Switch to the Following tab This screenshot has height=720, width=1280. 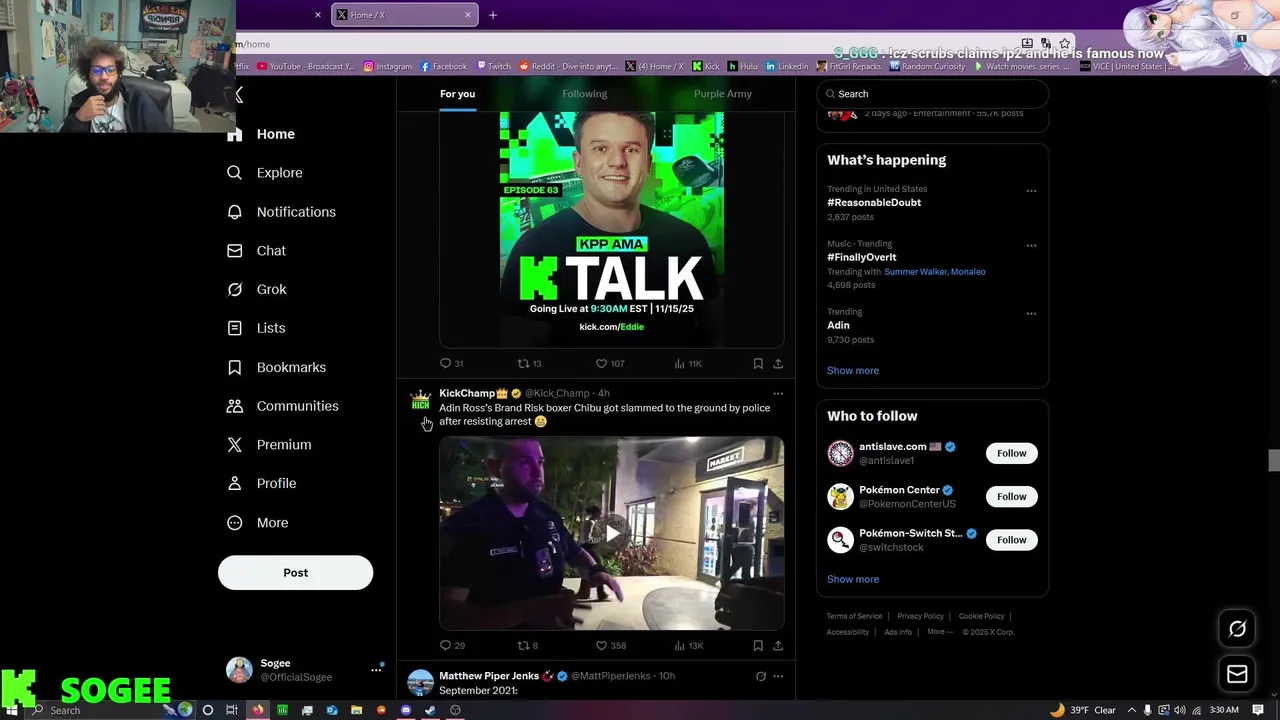(584, 94)
